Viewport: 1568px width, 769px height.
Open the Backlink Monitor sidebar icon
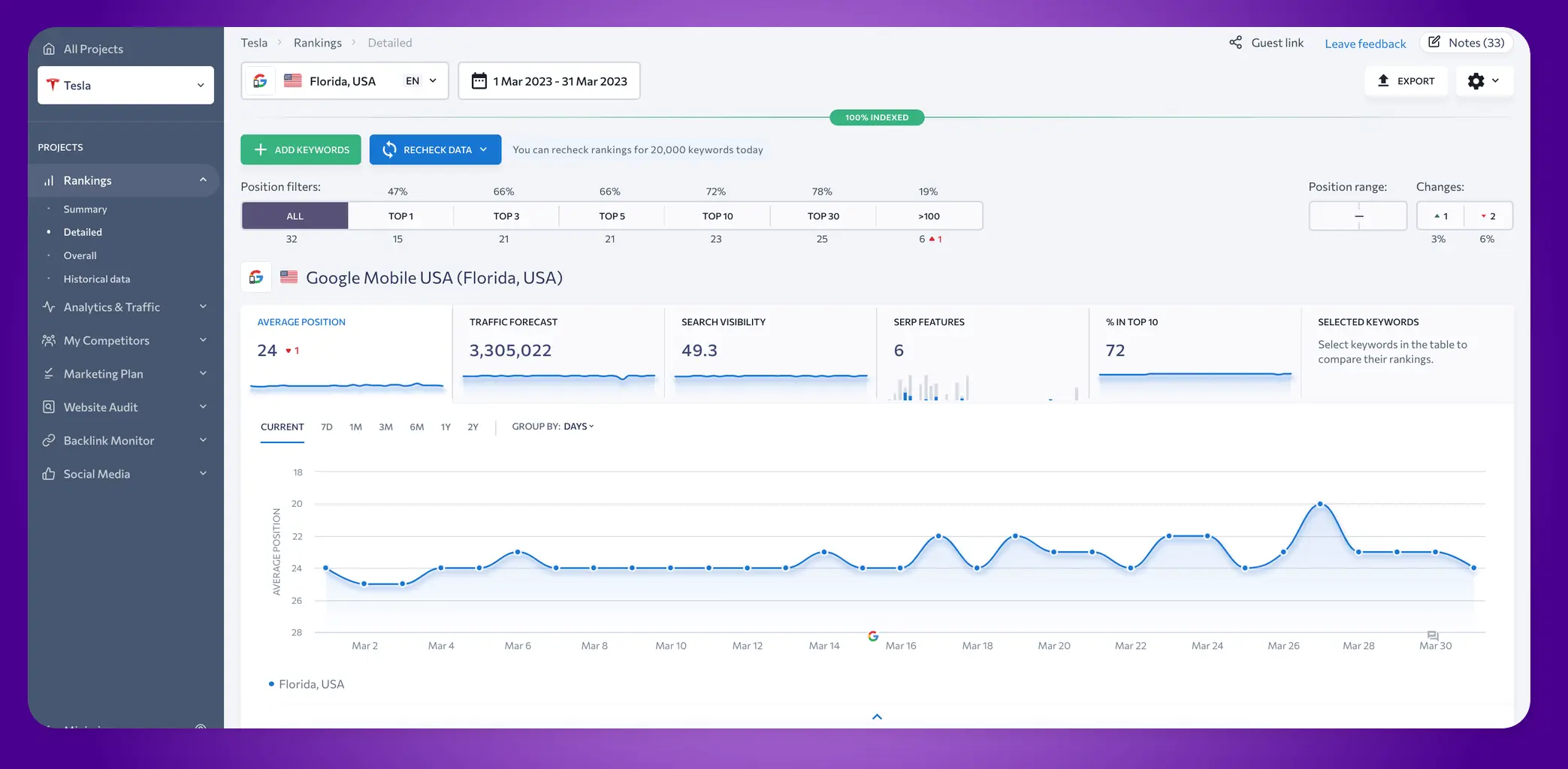(48, 440)
